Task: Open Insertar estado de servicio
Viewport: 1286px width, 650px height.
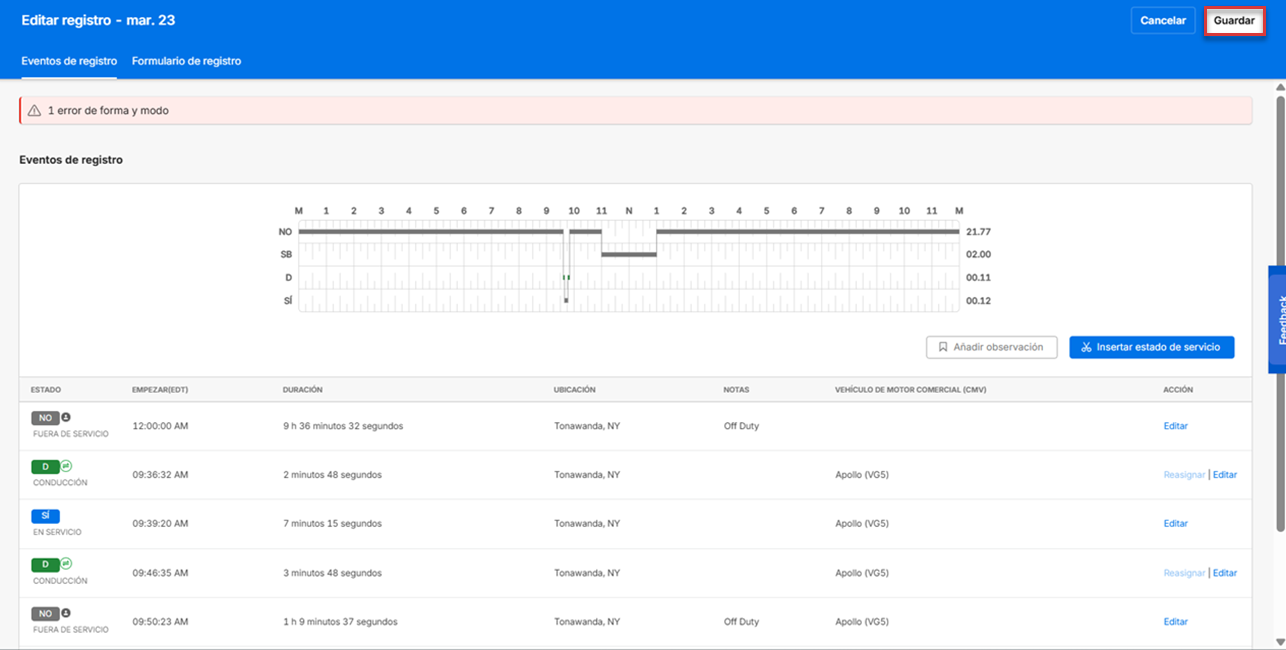Action: click(x=1151, y=347)
